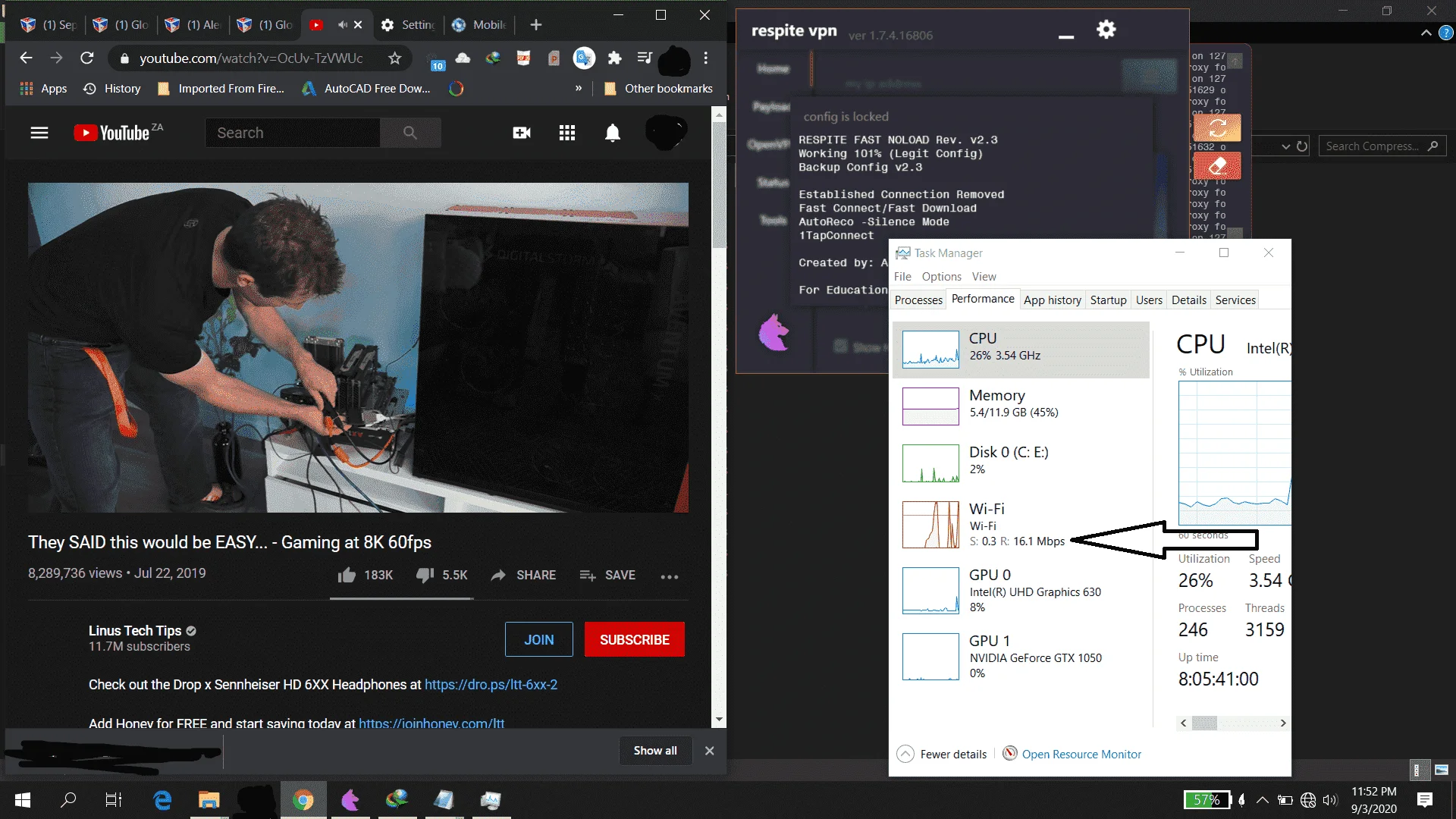The image size is (1456, 819).
Task: Click the JOIN channel button
Action: point(539,639)
